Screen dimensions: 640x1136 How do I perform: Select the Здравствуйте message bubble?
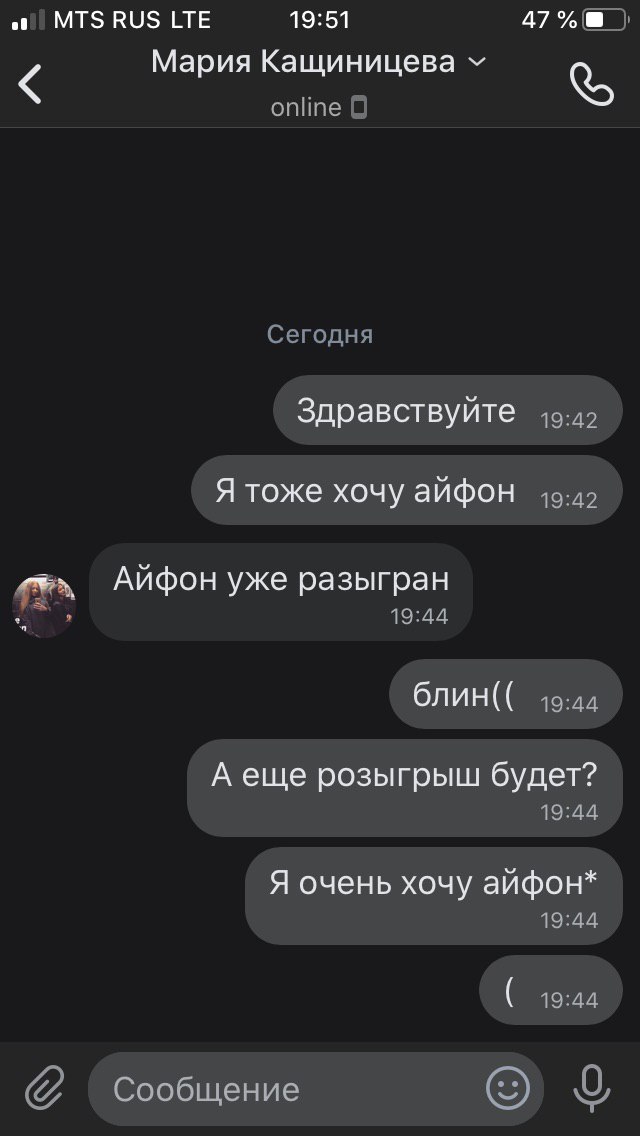tap(448, 410)
